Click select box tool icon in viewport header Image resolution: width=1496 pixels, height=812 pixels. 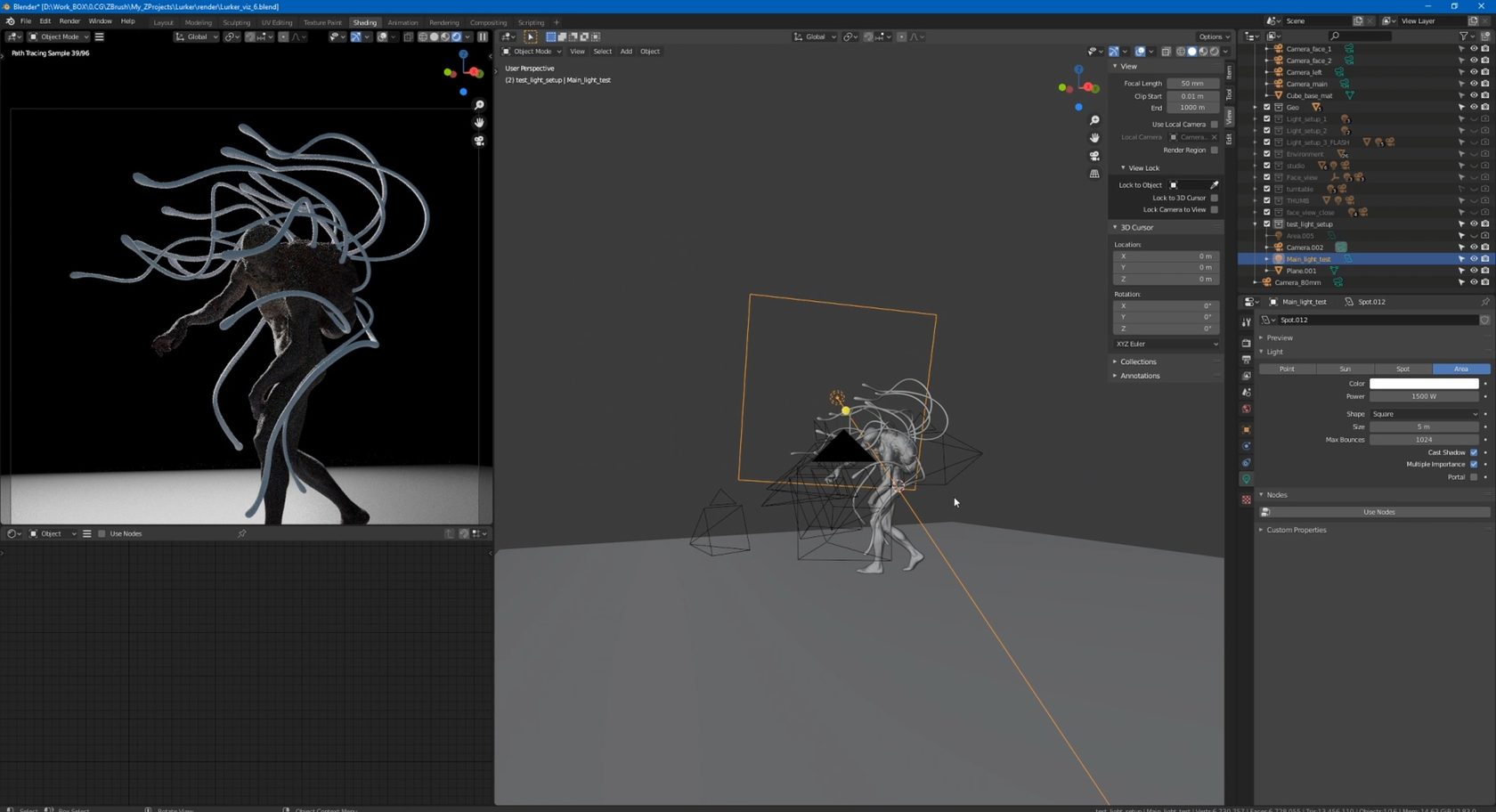(531, 37)
